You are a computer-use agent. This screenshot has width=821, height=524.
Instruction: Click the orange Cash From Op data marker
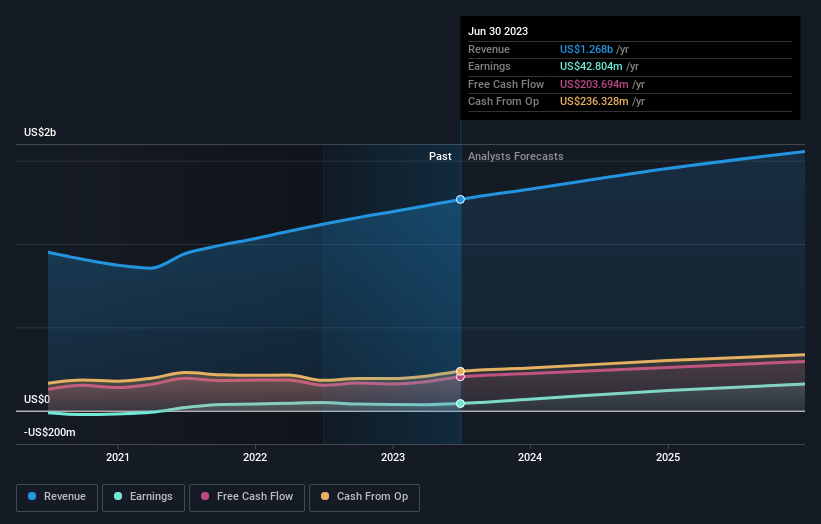(x=460, y=371)
